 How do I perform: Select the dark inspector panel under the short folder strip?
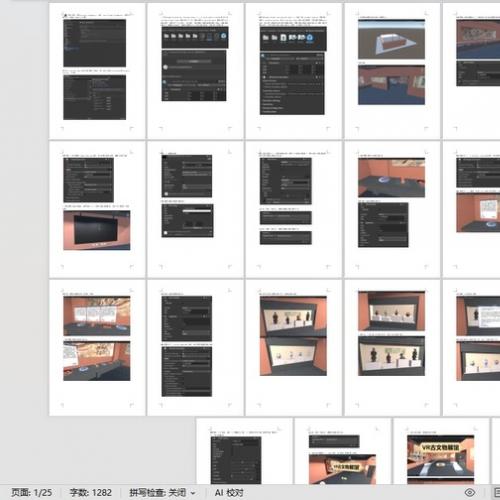194,76
